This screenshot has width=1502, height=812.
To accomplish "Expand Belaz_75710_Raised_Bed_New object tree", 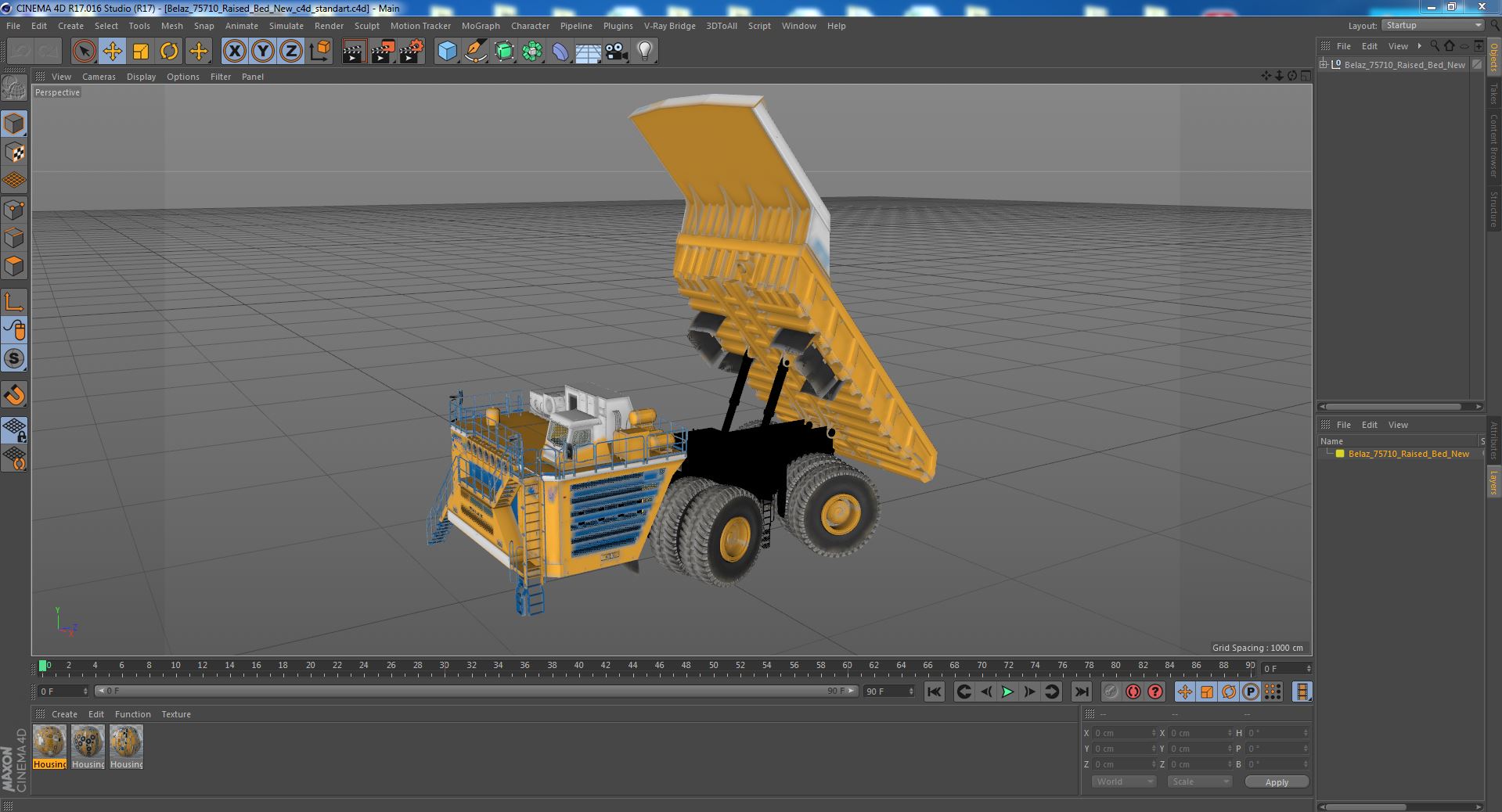I will 1323,65.
